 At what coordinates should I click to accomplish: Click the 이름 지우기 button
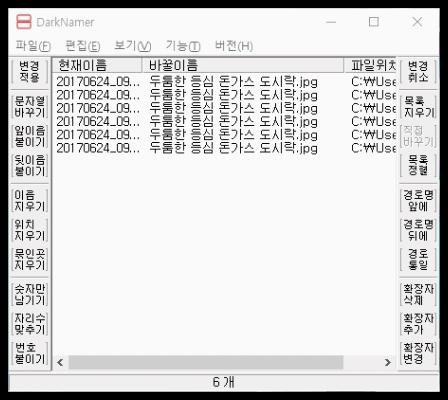click(x=30, y=201)
